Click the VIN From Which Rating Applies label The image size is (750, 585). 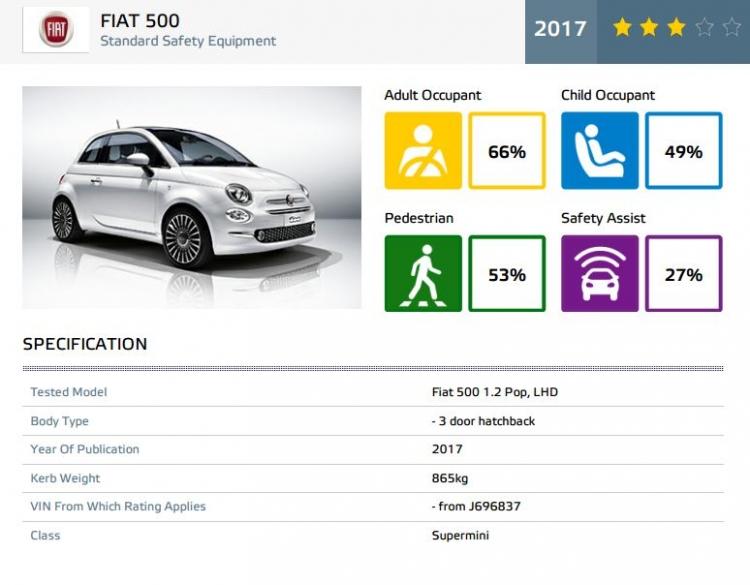pos(118,507)
